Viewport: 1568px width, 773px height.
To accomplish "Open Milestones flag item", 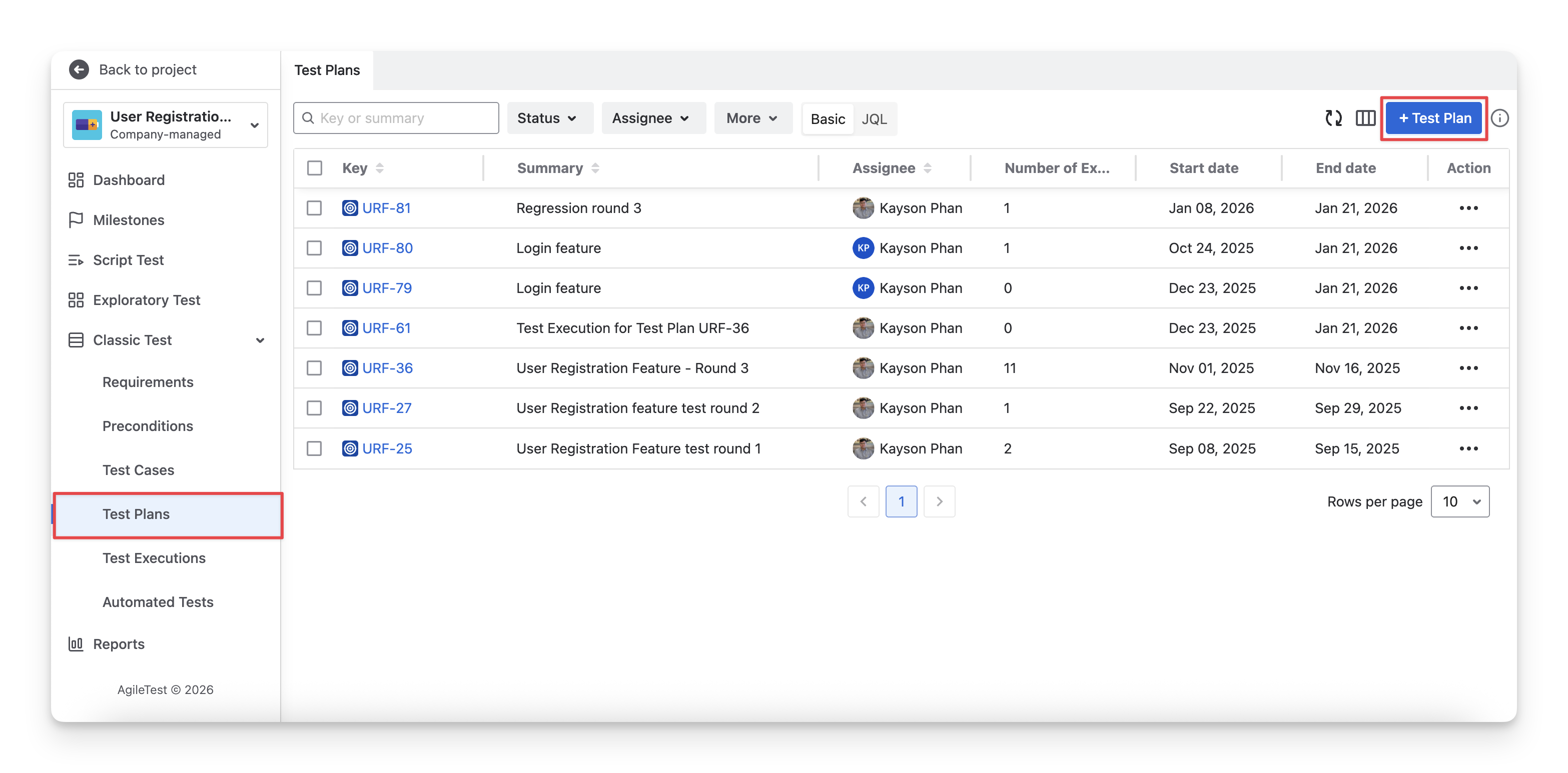I will click(129, 220).
